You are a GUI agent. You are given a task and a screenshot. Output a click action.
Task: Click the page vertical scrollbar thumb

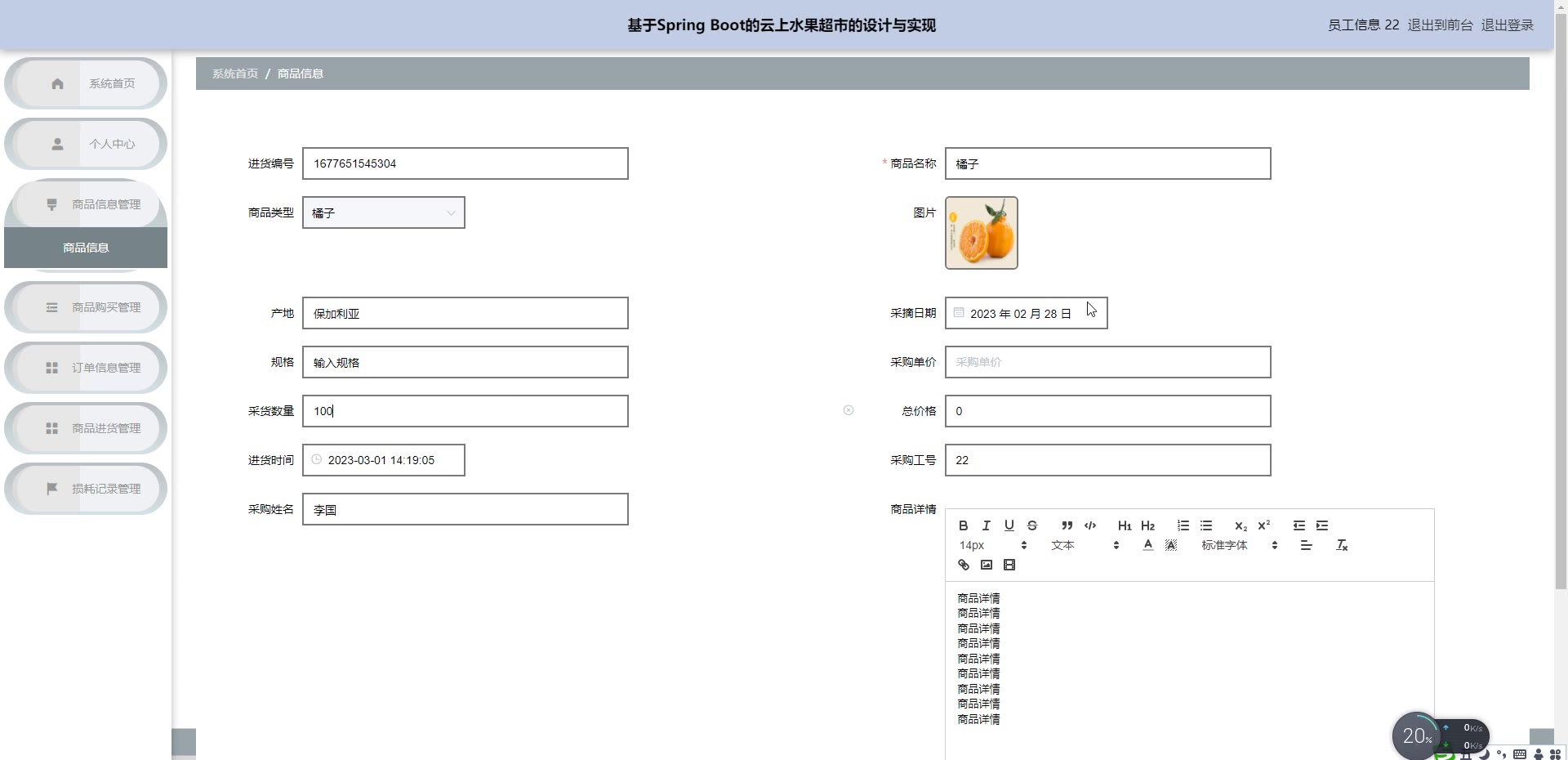pos(1561,302)
